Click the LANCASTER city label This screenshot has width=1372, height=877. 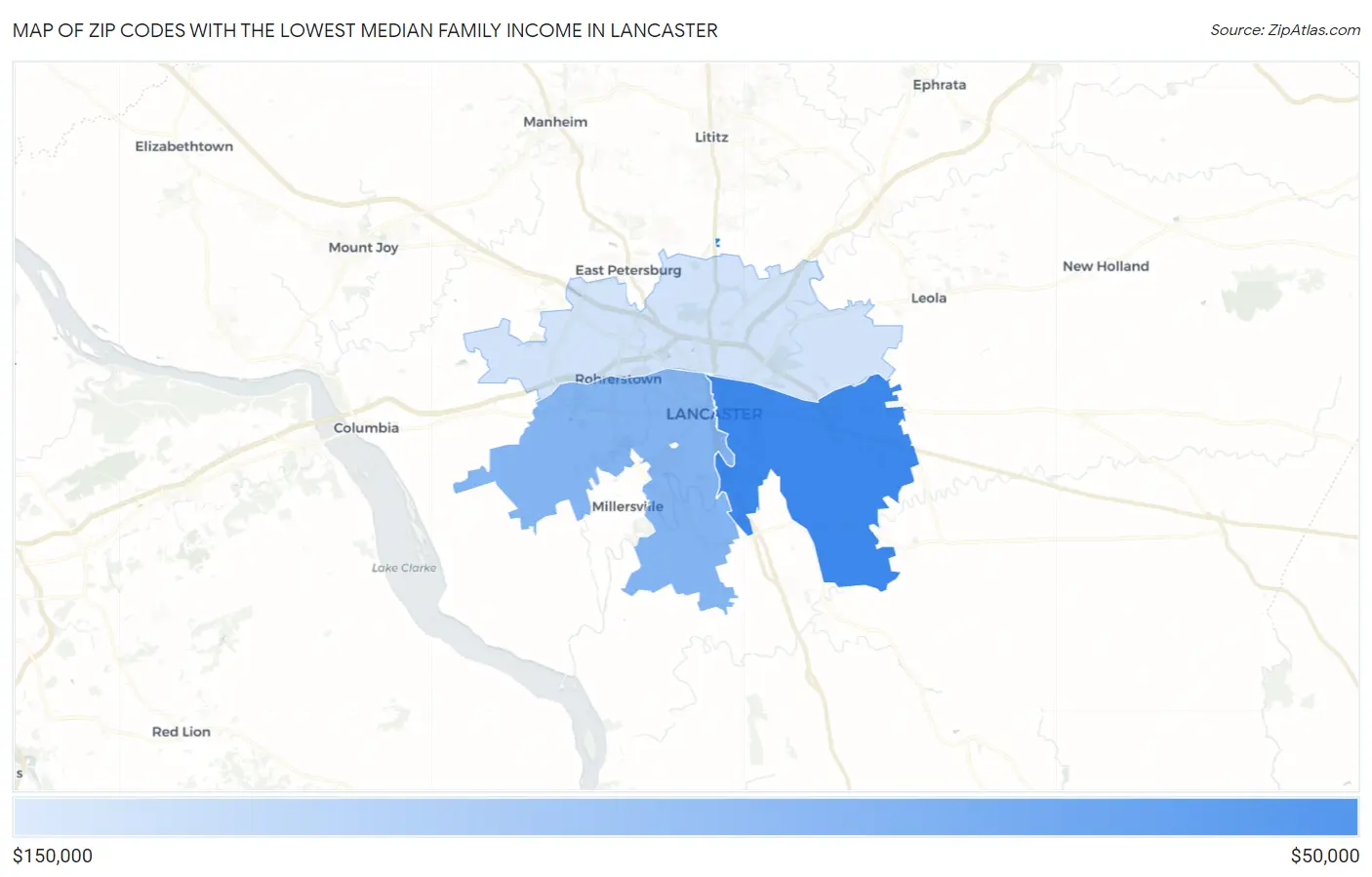click(x=714, y=415)
